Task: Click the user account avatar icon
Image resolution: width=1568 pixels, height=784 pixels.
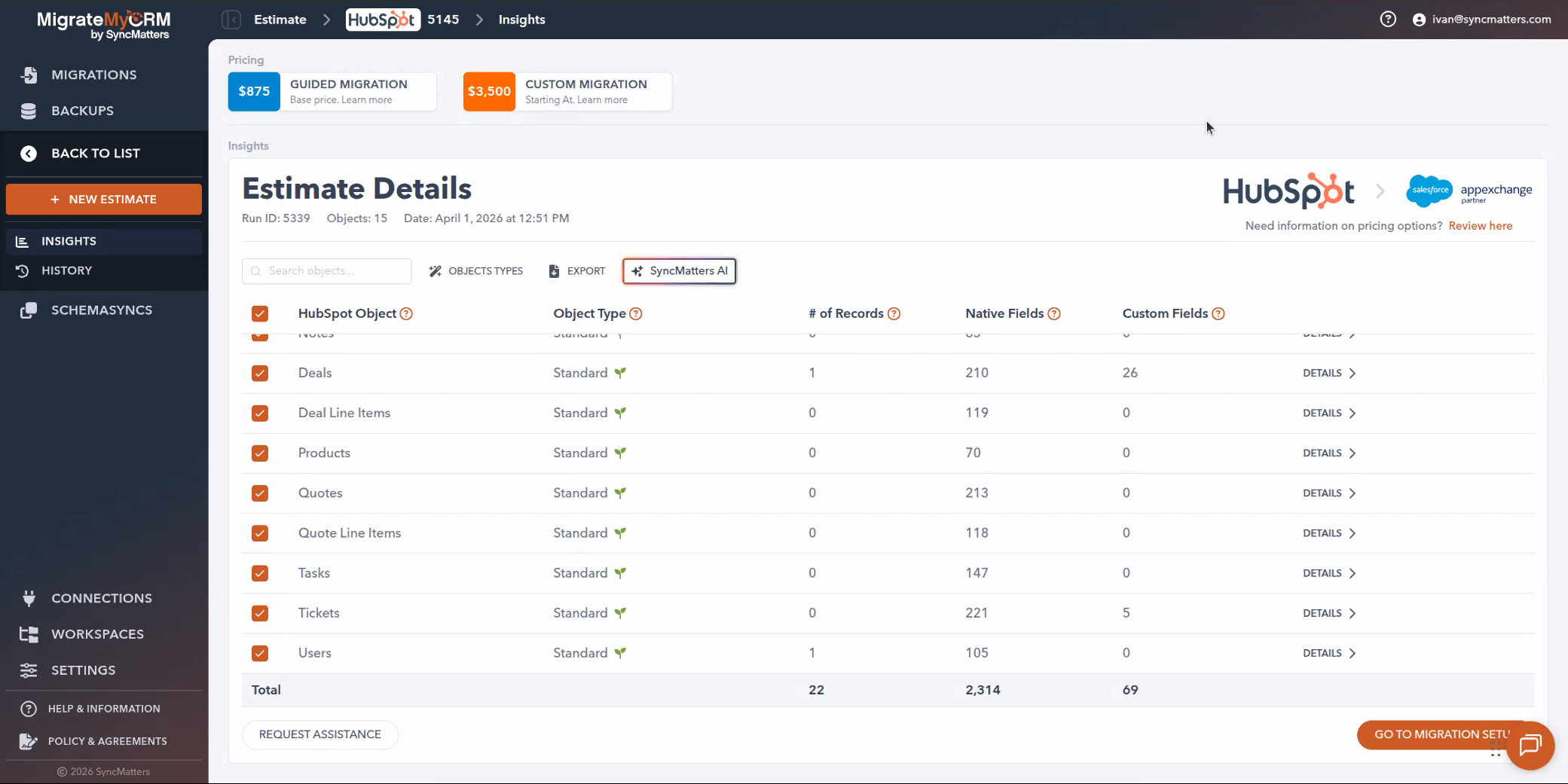Action: click(x=1420, y=20)
